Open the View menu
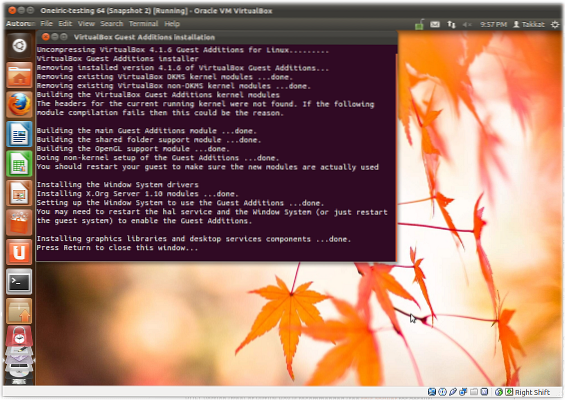Viewport: 565px width, 400px height. coord(86,24)
